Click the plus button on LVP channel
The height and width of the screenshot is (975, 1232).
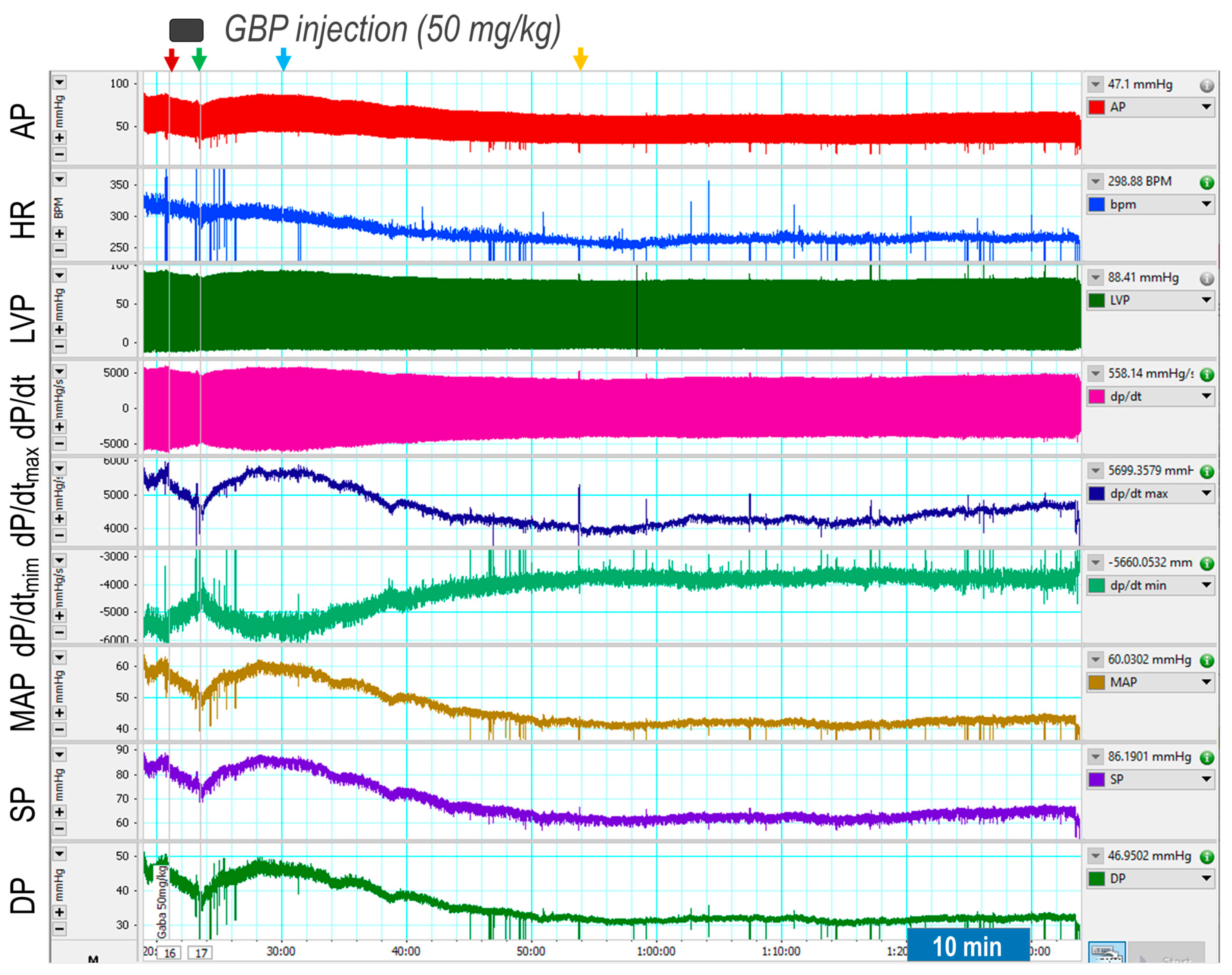pos(59,330)
